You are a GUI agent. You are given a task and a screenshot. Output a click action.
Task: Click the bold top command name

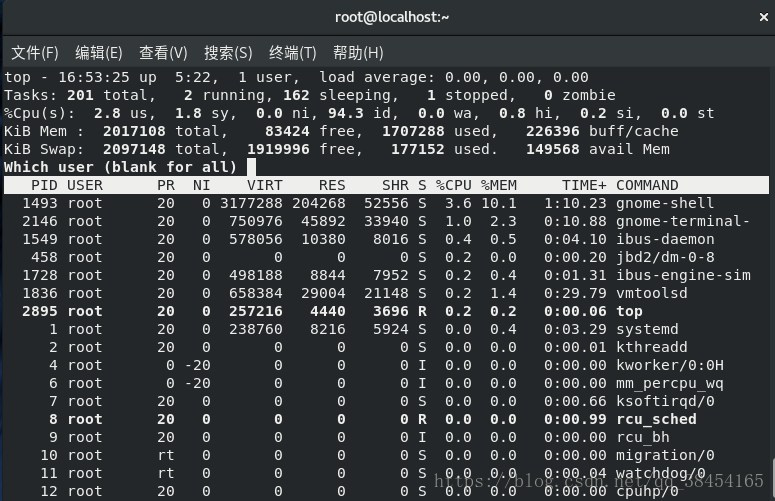629,311
